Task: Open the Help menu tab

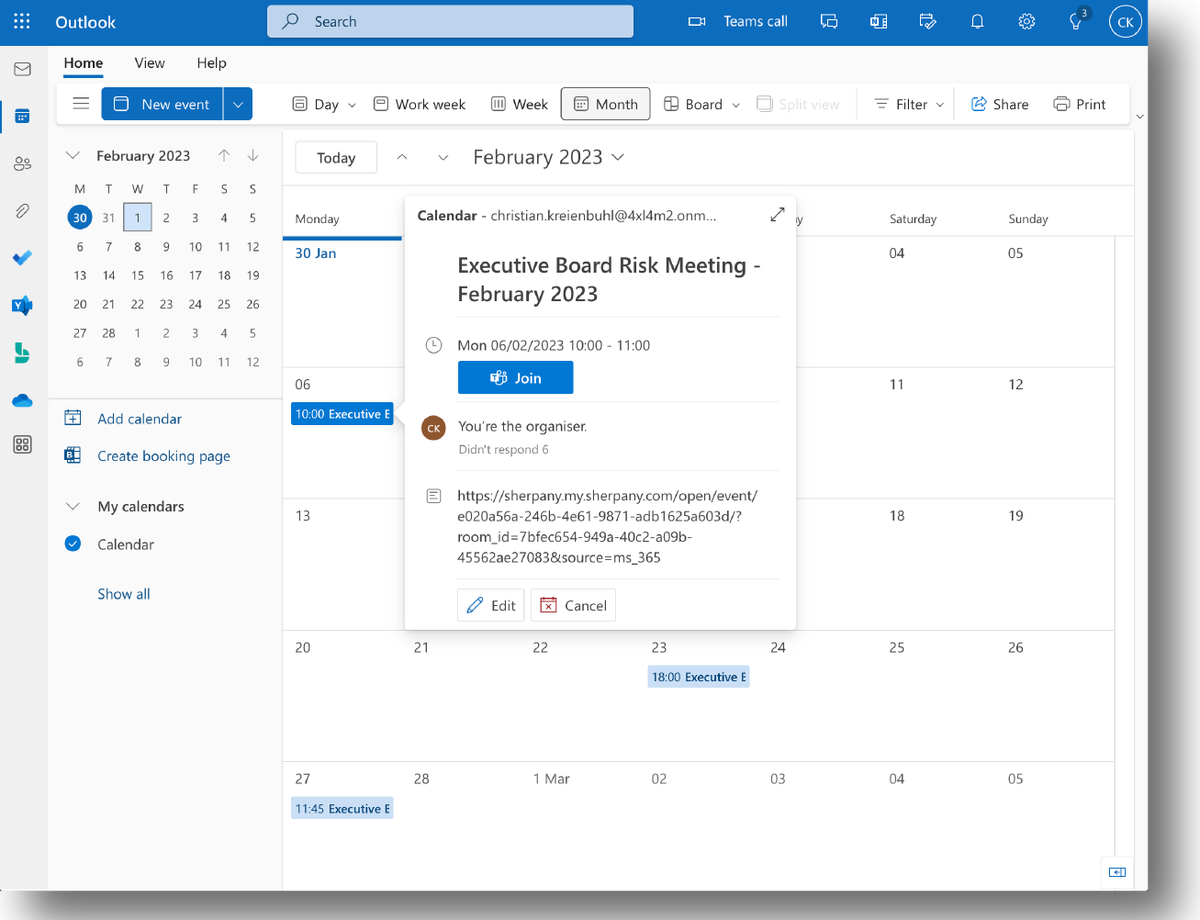Action: [x=211, y=62]
